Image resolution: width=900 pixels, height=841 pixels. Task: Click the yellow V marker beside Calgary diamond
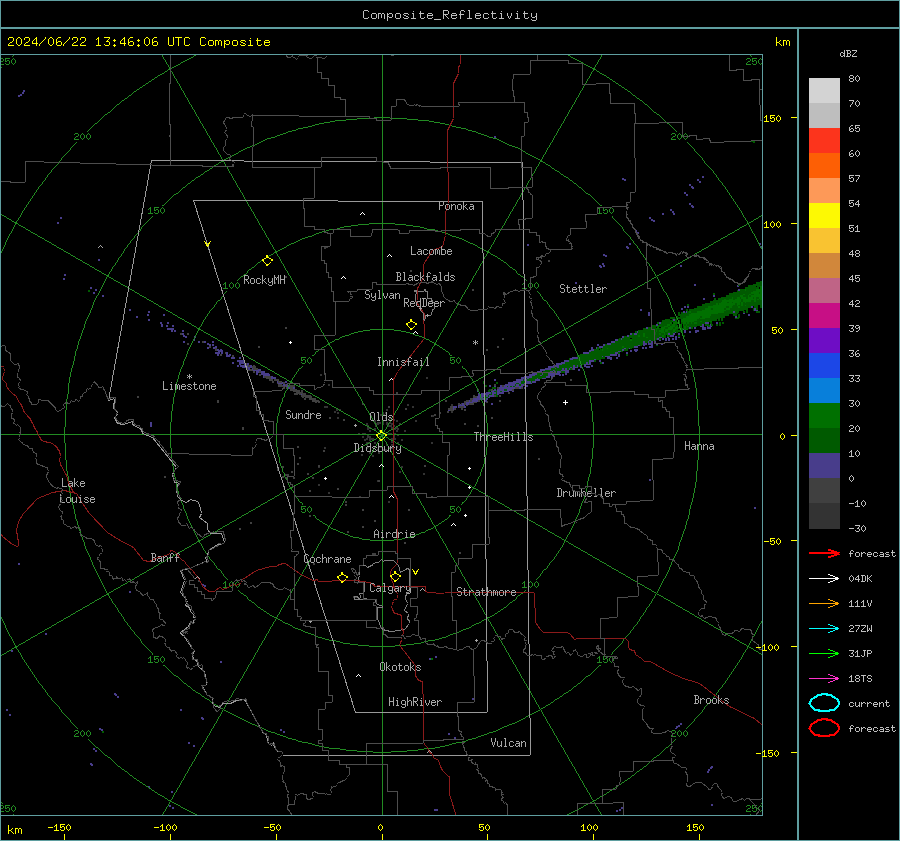click(415, 572)
